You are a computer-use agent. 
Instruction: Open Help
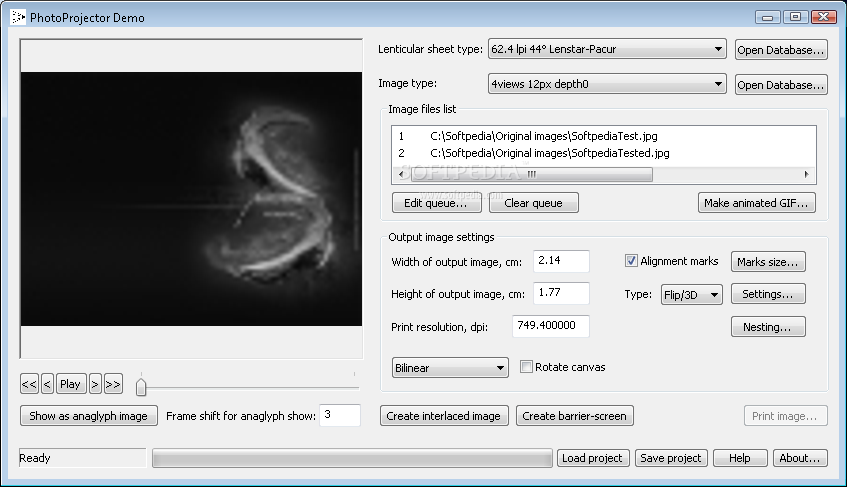pyautogui.click(x=740, y=458)
